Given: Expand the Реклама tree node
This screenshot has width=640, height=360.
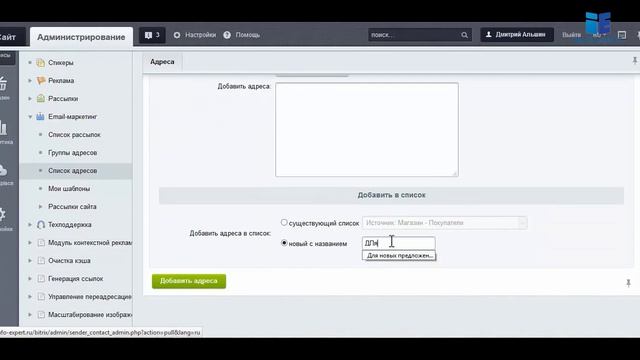Looking at the screenshot, I should (30, 80).
